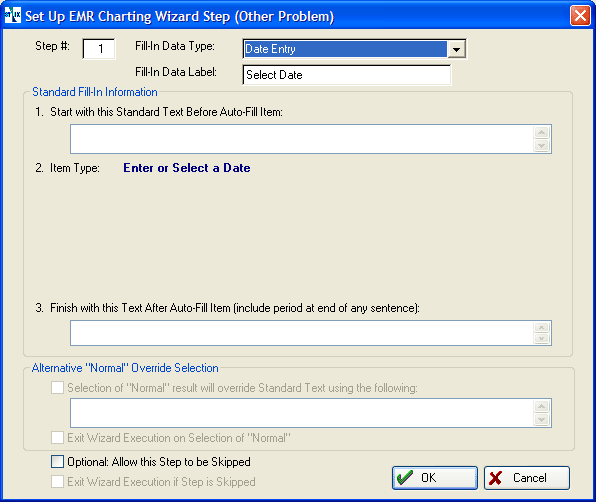Click the red X Cancel icon
596x502 pixels.
[495, 478]
